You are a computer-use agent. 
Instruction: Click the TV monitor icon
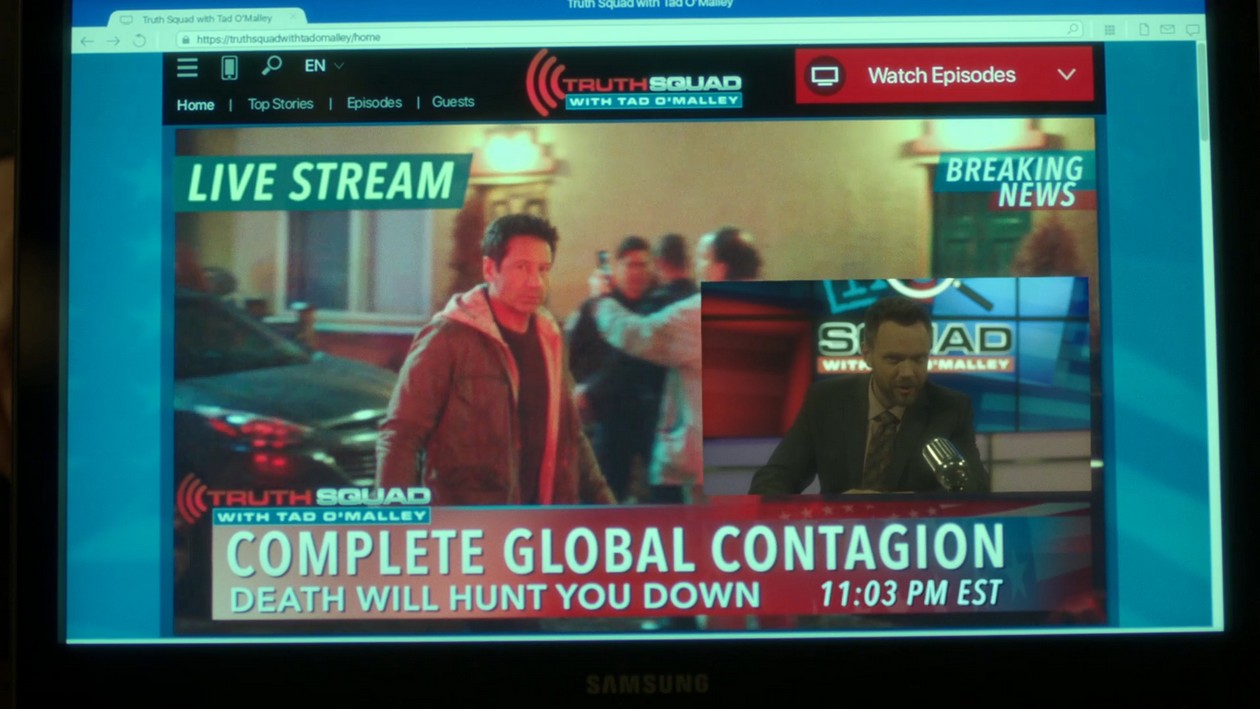pyautogui.click(x=825, y=76)
